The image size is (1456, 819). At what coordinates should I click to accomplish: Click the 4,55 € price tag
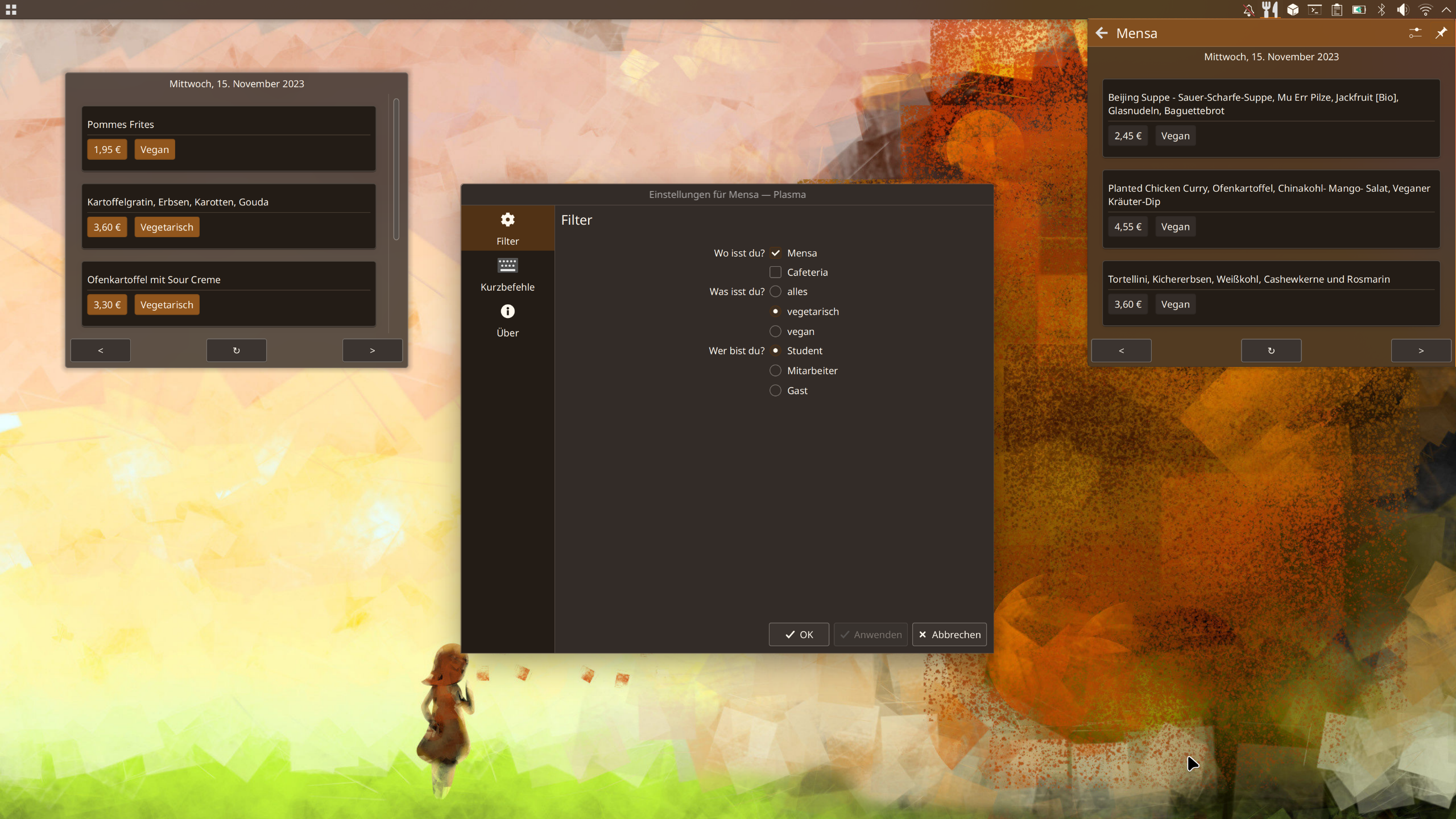click(1127, 227)
